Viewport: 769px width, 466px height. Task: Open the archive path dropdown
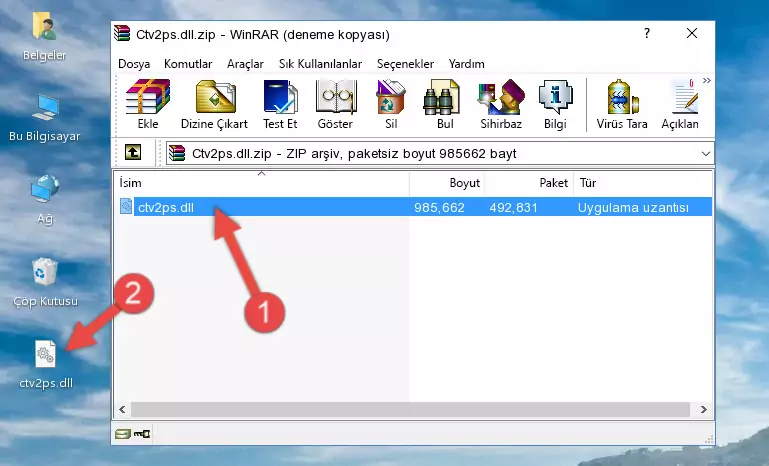705,154
